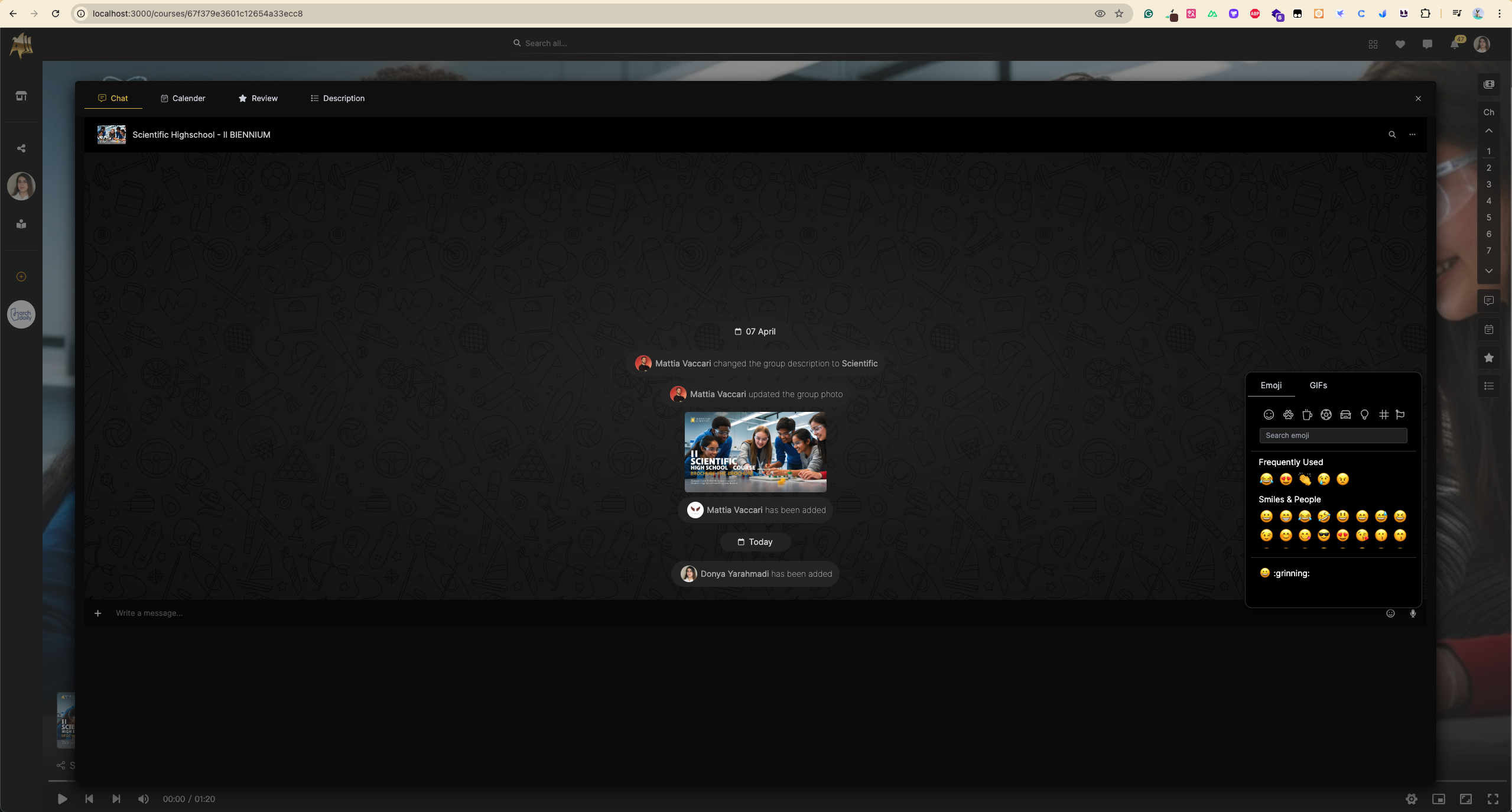Switch to the Calender tab
This screenshot has width=1512, height=812.
click(x=183, y=98)
